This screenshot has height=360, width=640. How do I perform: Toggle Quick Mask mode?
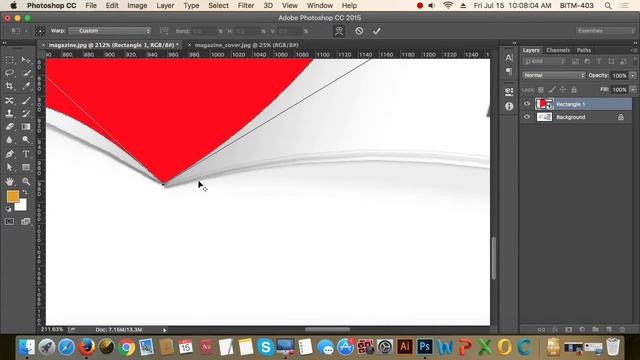(9, 222)
